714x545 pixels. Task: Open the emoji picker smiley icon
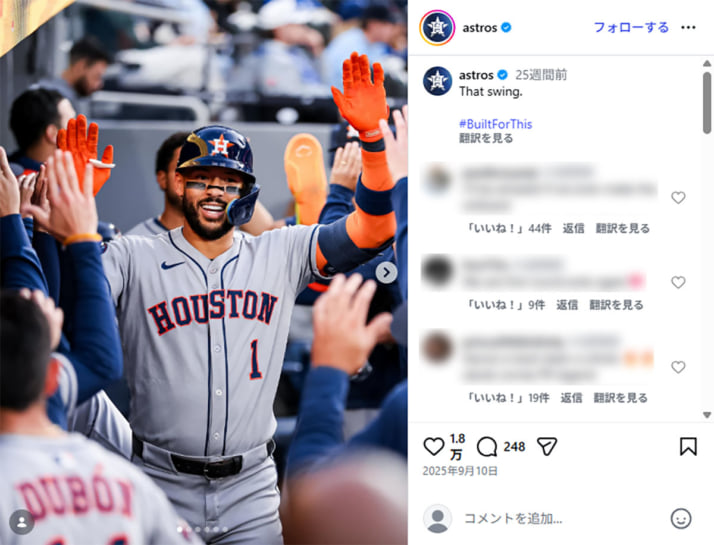coord(681,518)
